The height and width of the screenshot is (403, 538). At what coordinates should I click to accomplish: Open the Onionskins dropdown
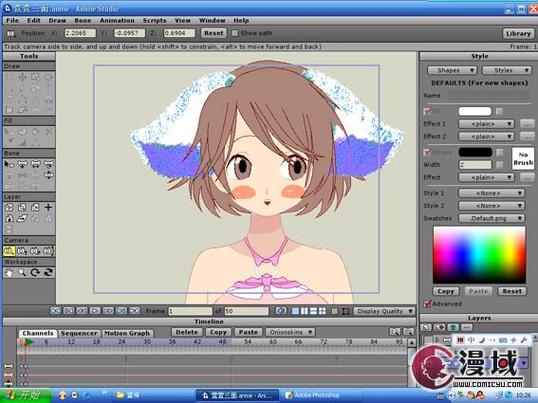290,332
